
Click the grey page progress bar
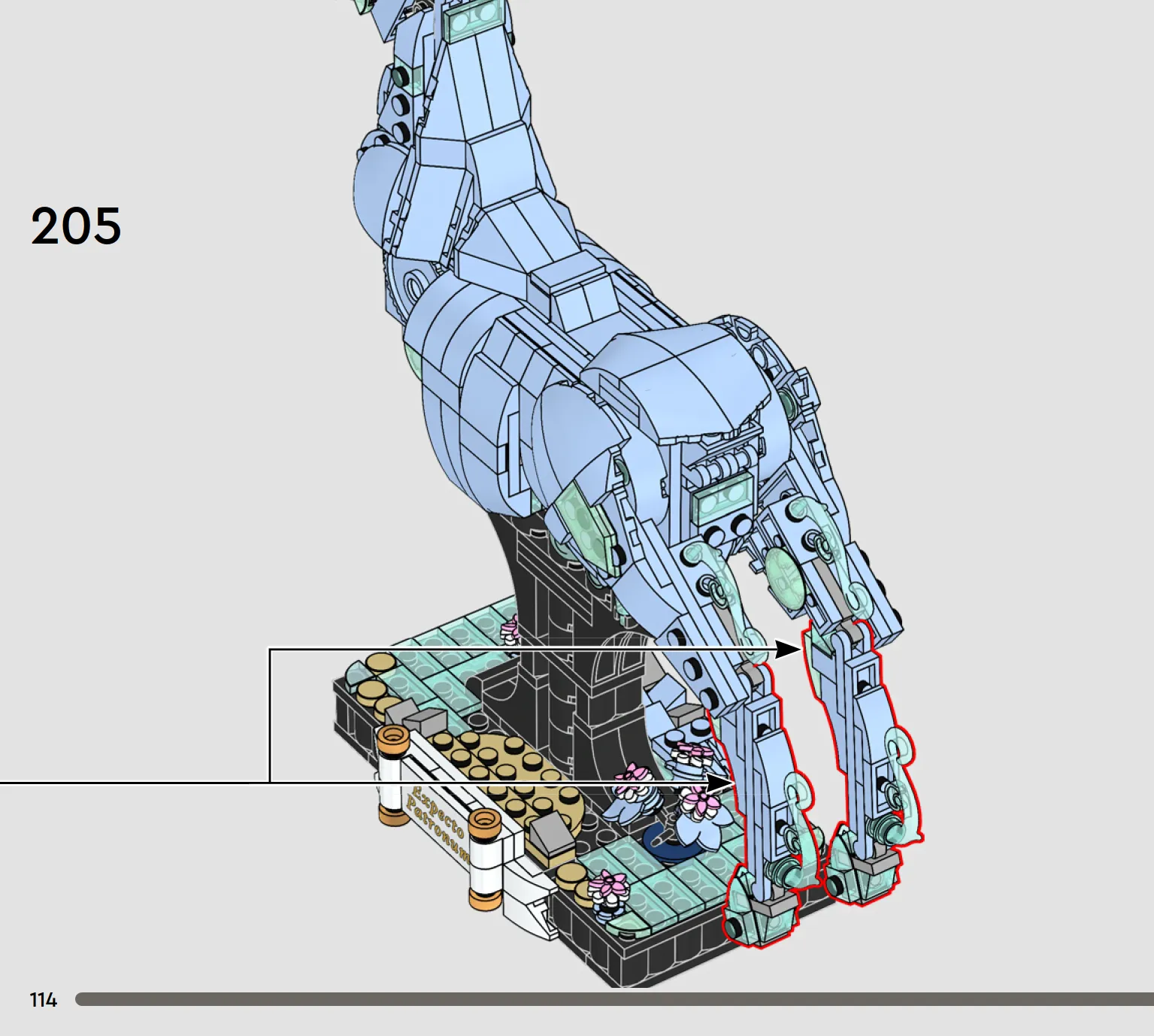point(614,999)
